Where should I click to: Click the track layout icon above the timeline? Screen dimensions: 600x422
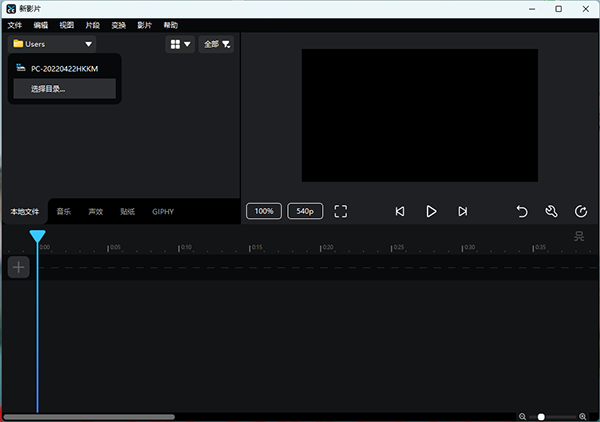[579, 236]
